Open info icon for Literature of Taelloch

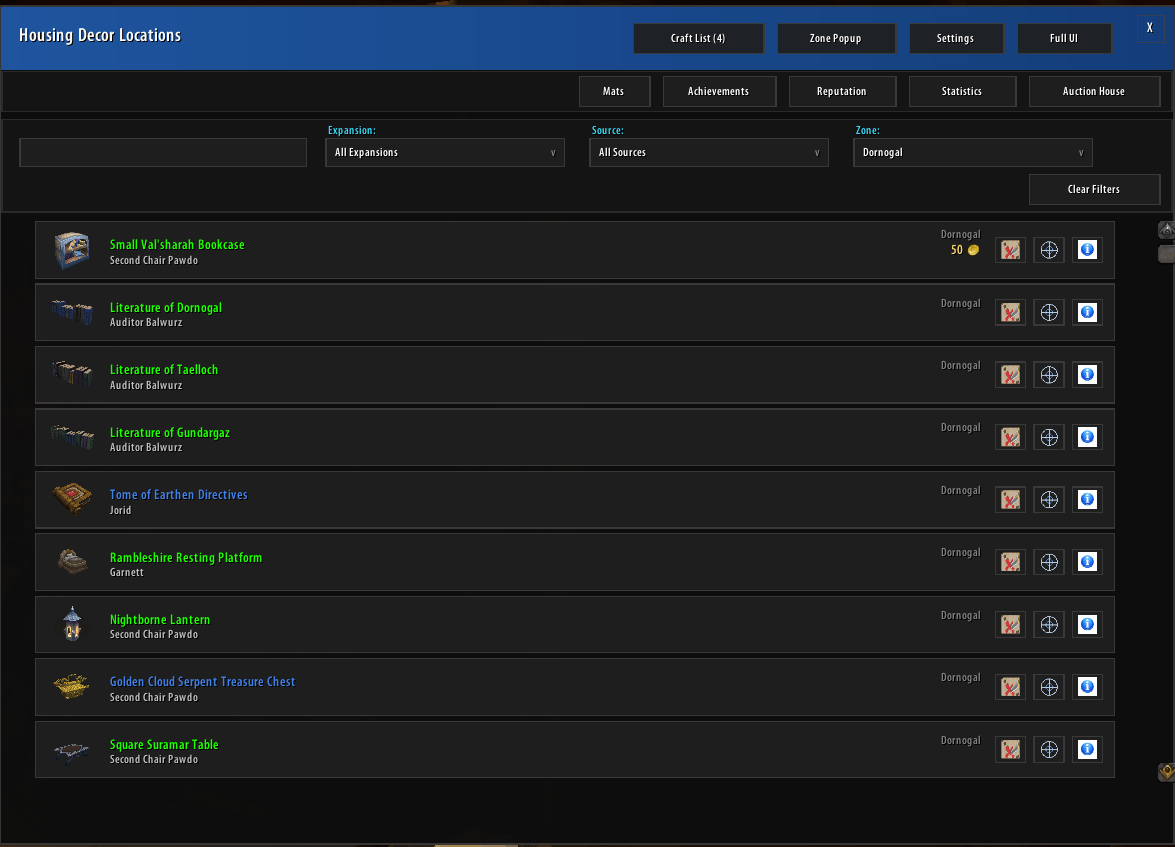[x=1087, y=374]
